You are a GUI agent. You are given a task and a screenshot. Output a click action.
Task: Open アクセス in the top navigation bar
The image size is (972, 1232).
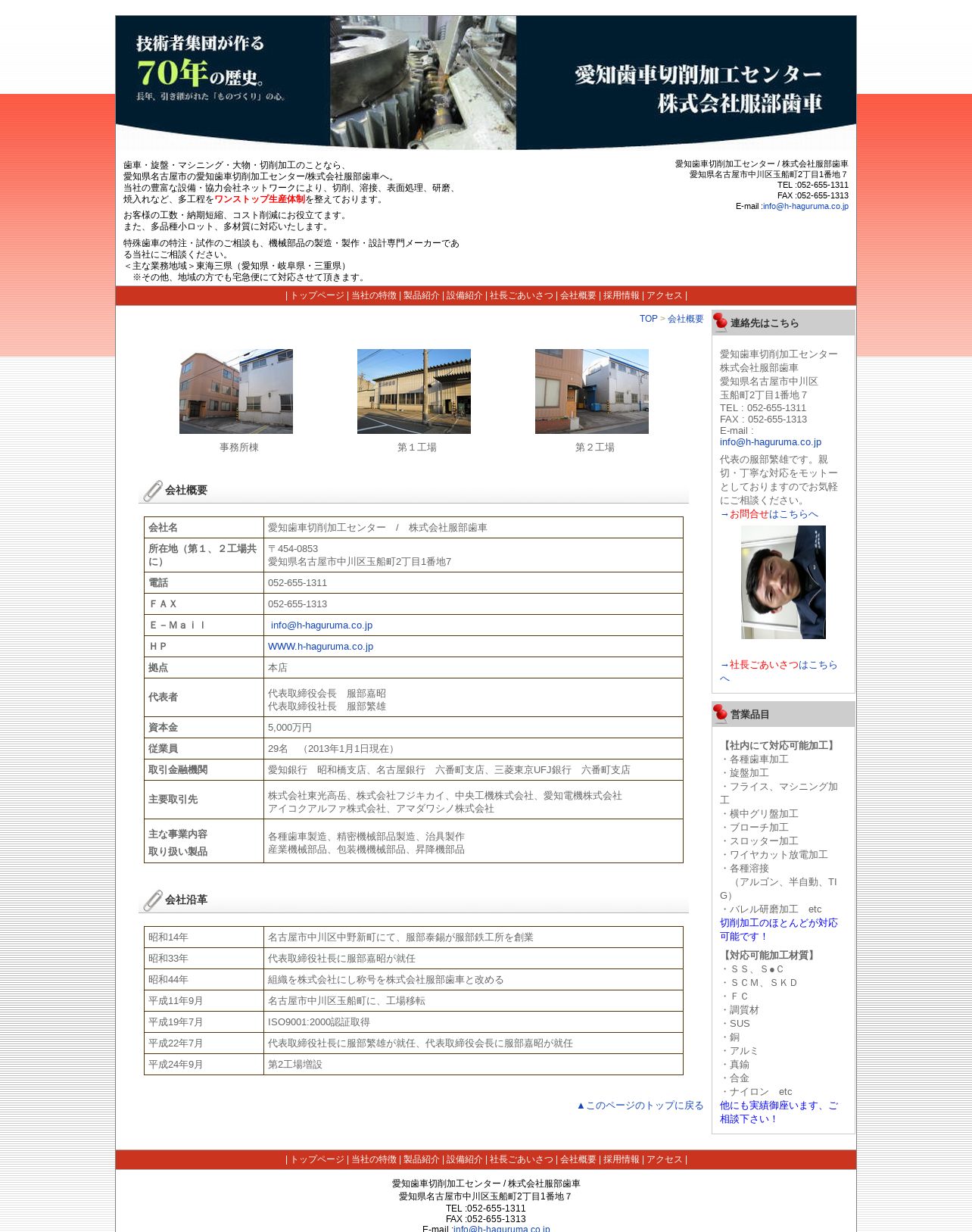(x=664, y=295)
